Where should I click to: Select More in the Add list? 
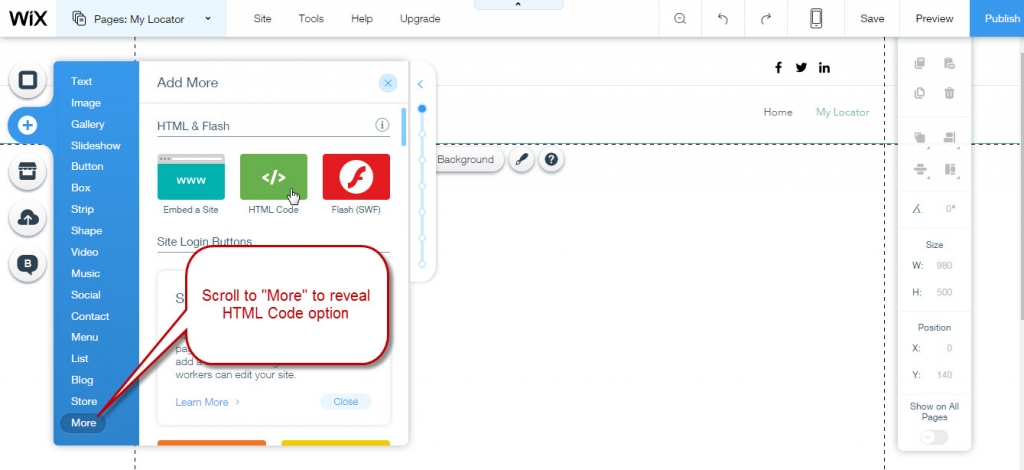pyautogui.click(x=84, y=423)
